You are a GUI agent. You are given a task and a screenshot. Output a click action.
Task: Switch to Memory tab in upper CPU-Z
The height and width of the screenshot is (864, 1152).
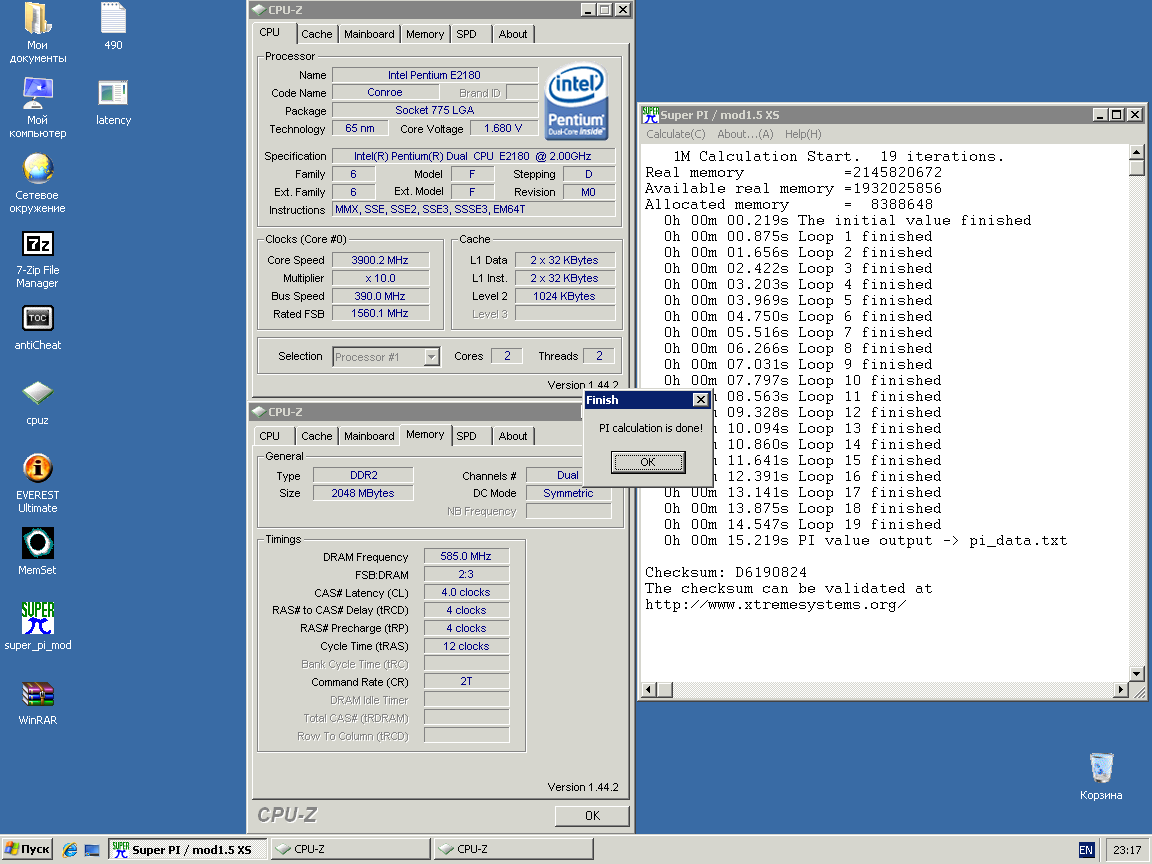click(425, 34)
